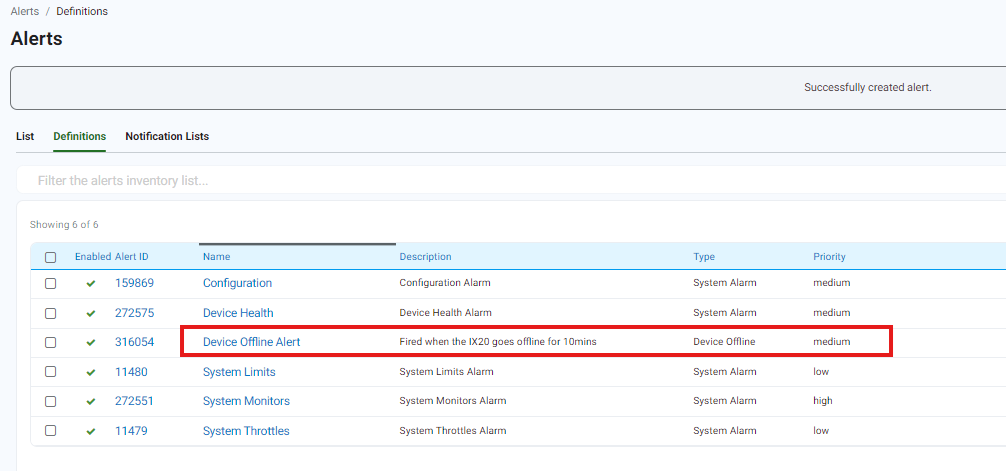Select the checkbox for System Monitors row
Viewport: 1006px width, 471px height.
pyautogui.click(x=51, y=401)
